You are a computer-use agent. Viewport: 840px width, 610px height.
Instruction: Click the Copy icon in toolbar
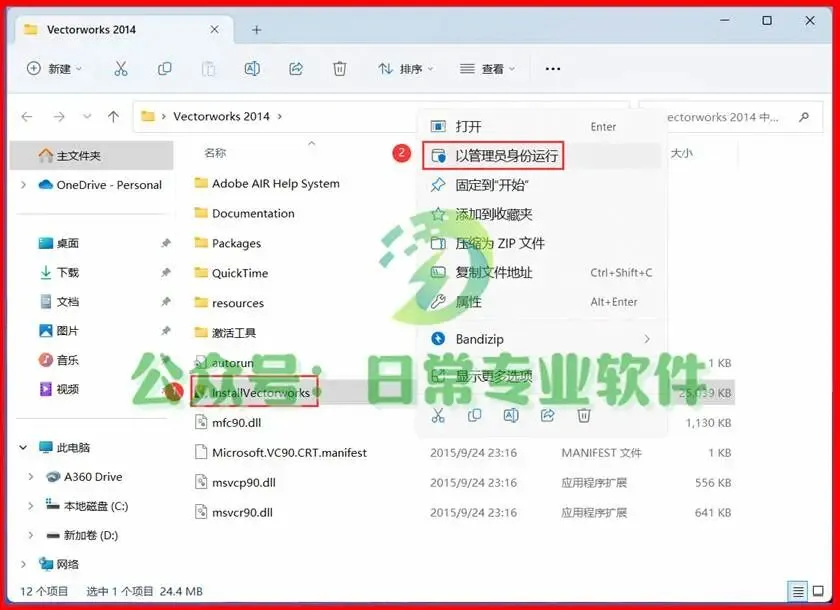pyautogui.click(x=164, y=69)
